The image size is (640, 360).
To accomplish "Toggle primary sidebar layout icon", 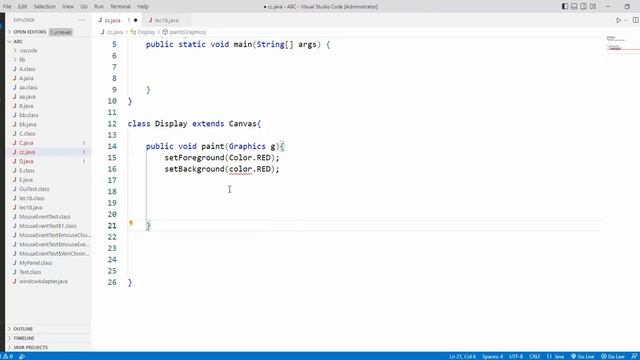I will tap(565, 7).
